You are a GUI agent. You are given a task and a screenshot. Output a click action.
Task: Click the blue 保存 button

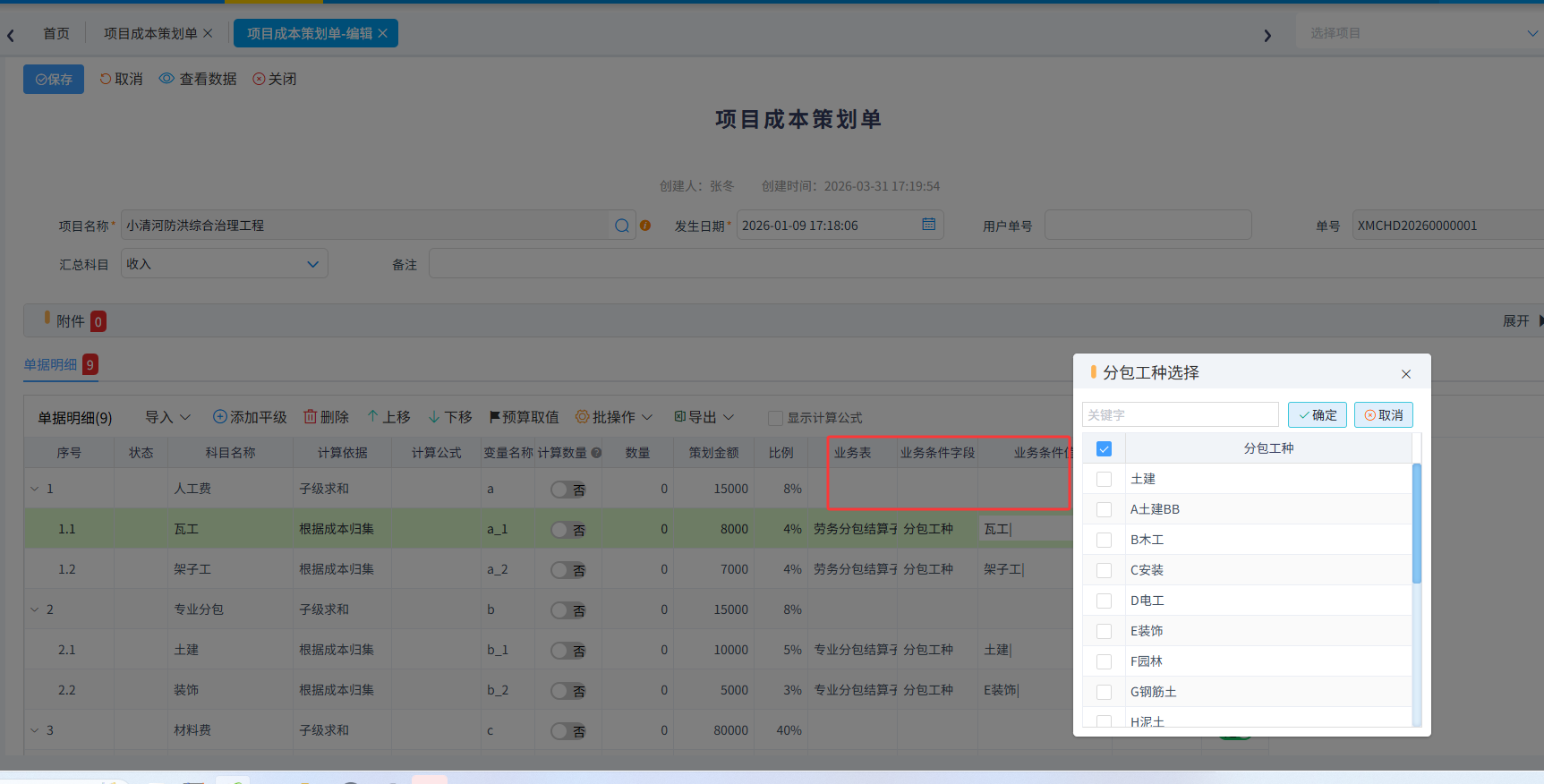pyautogui.click(x=54, y=79)
